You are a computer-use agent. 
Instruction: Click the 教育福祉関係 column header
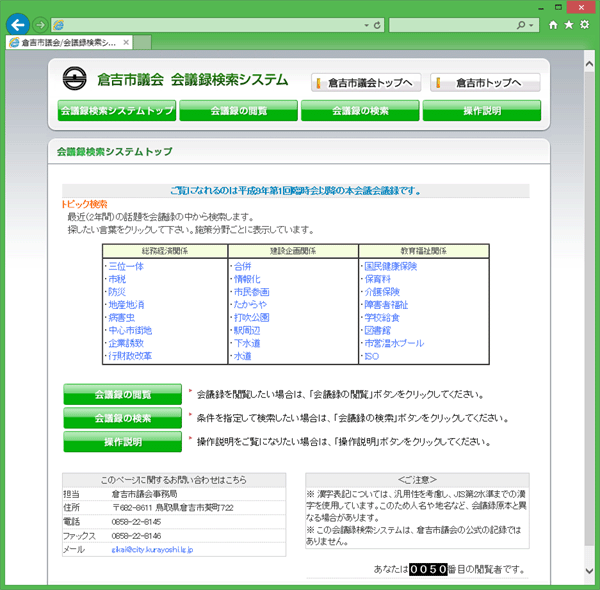424,251
